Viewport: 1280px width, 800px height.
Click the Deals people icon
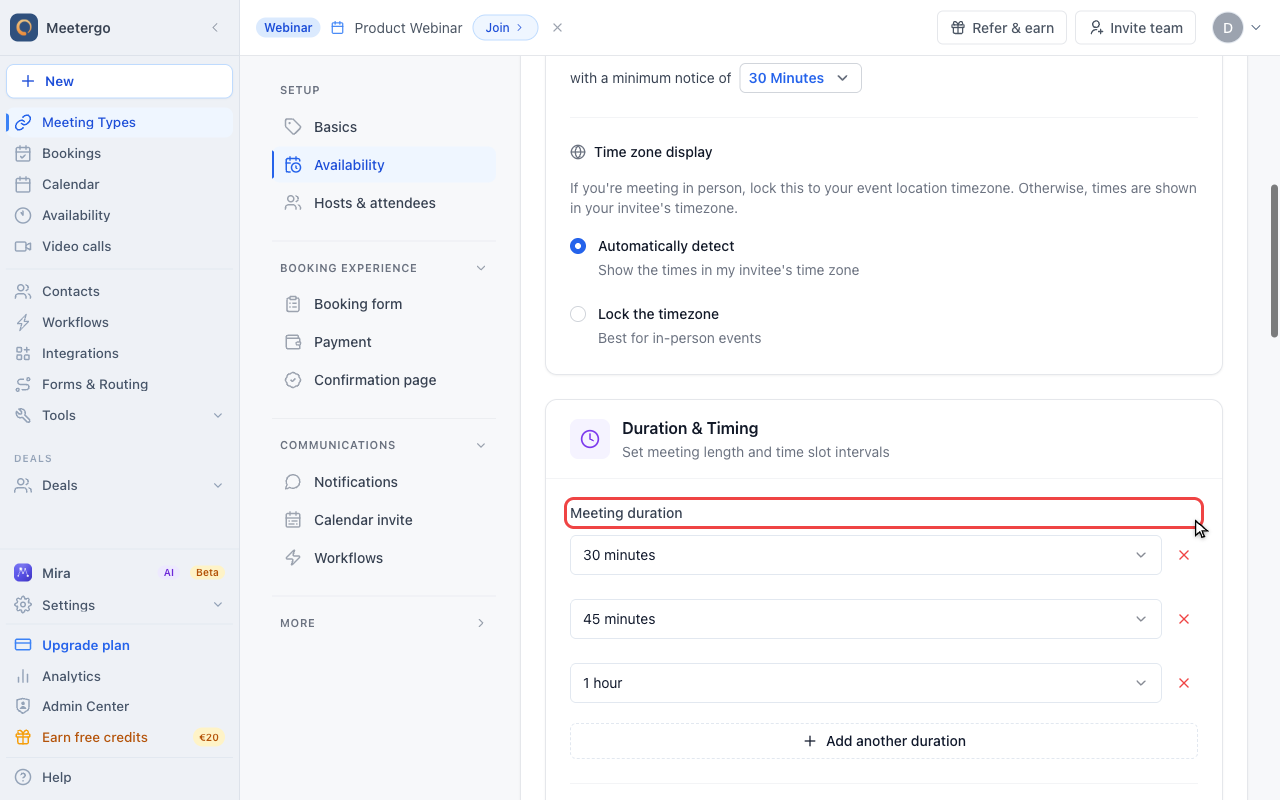[x=23, y=485]
